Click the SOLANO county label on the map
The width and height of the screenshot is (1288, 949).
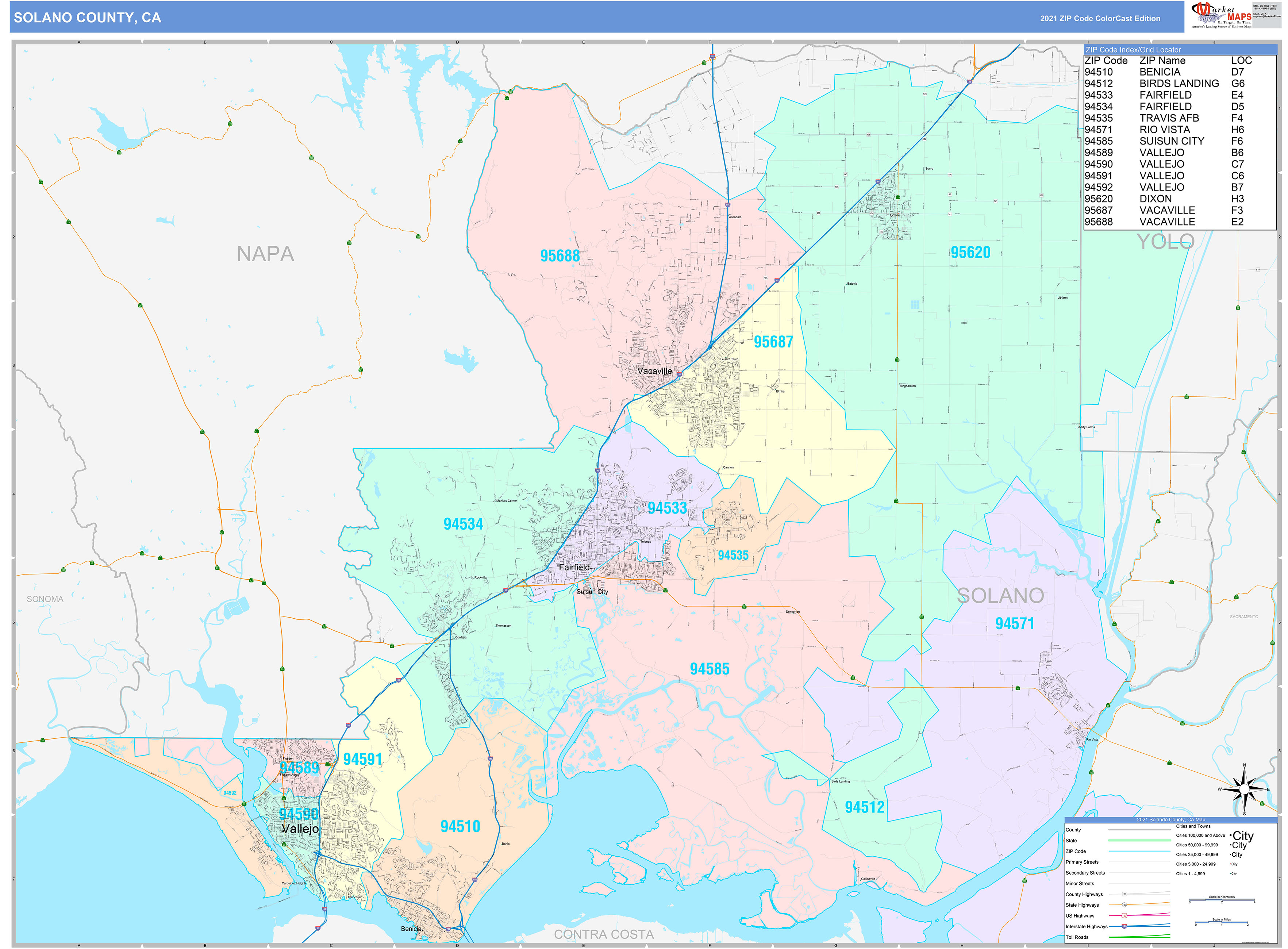[x=1000, y=596]
